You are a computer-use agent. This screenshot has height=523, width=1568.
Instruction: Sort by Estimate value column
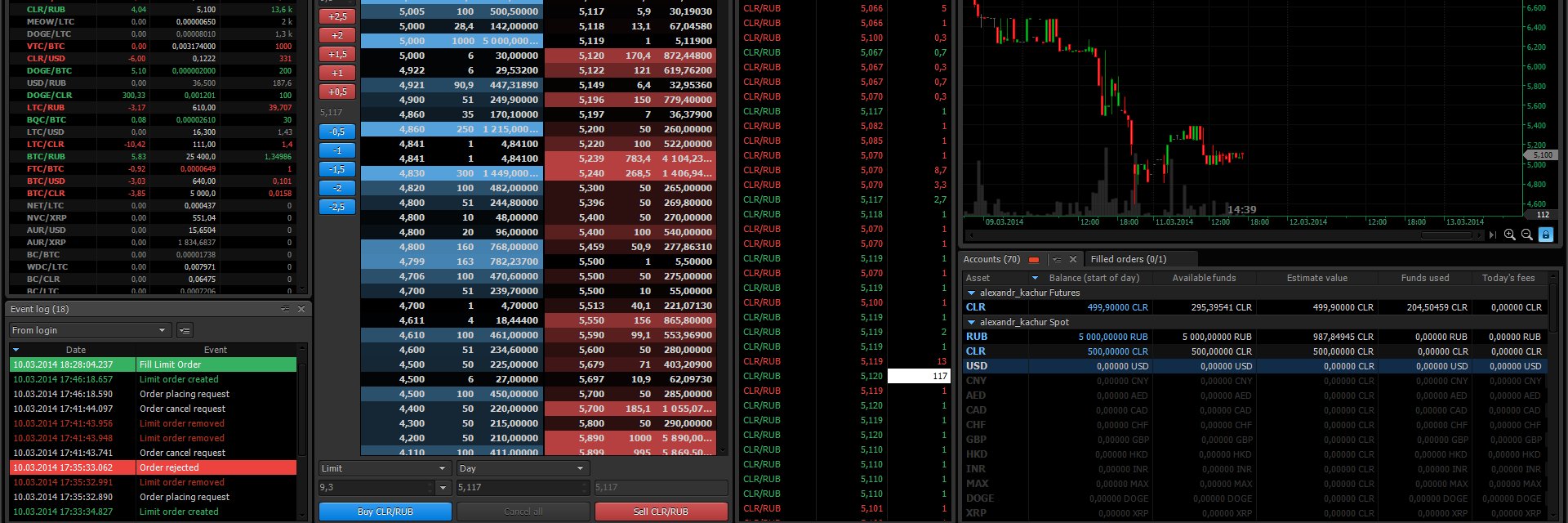[1316, 278]
